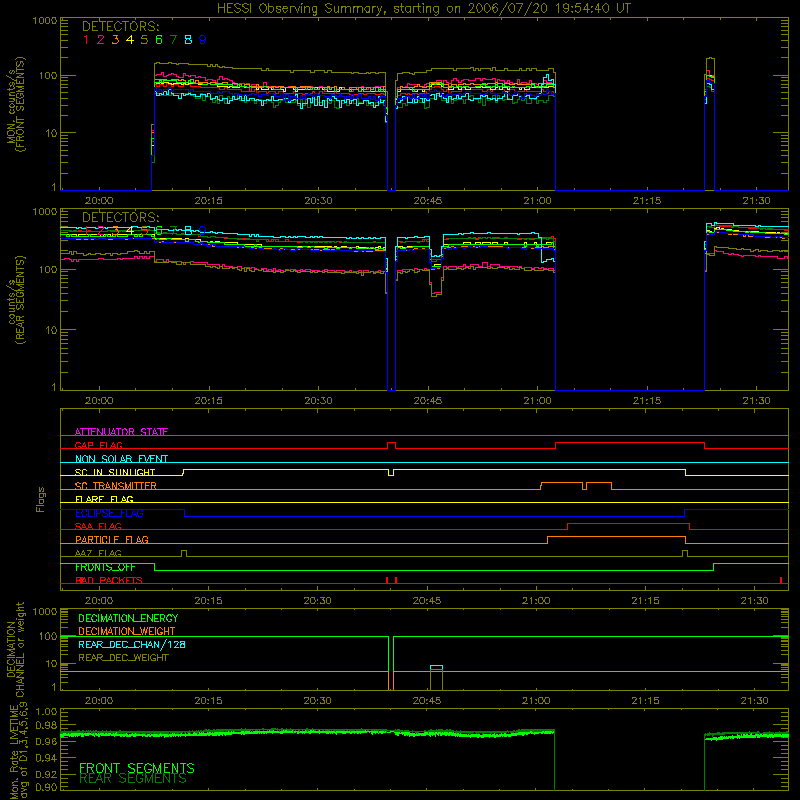
Task: Click the FRONTS_OFF flag label
Action: point(105,567)
